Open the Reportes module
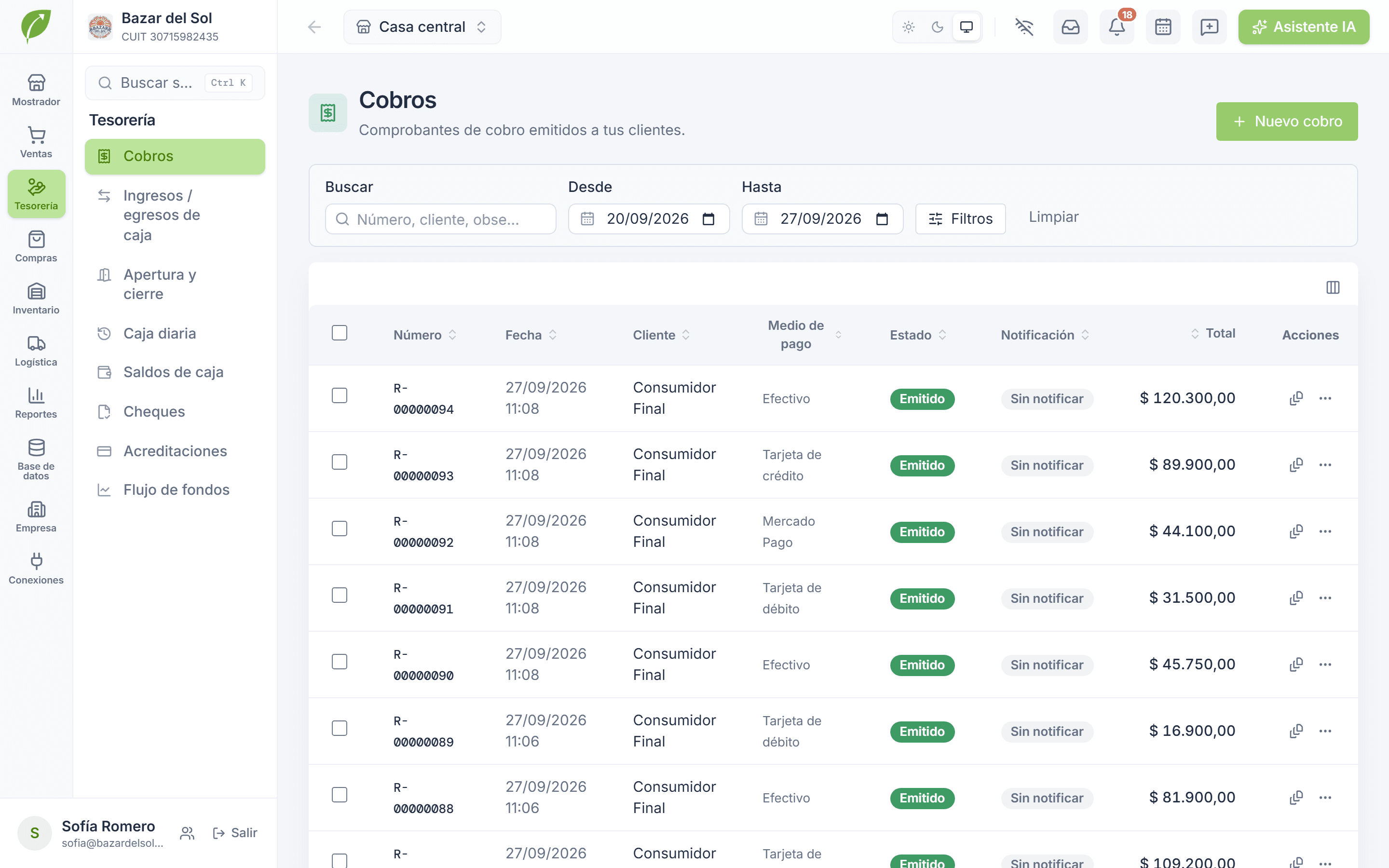 coord(36,403)
